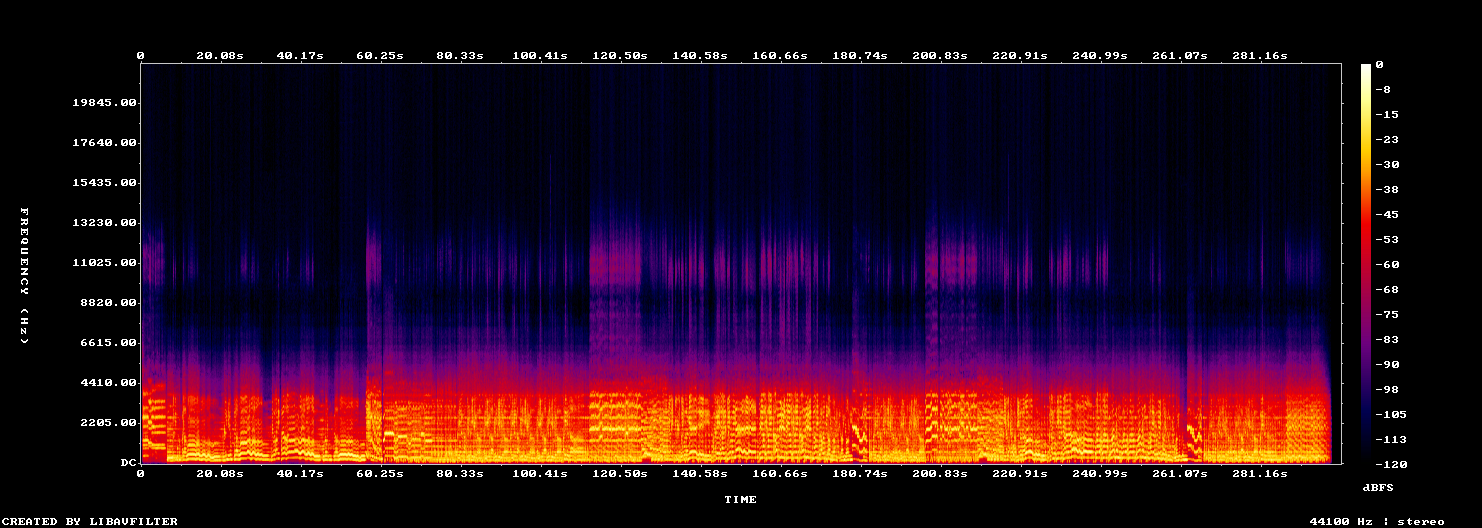Click 60.25s on the lower time axis
This screenshot has height=528, width=1482.
pos(380,474)
